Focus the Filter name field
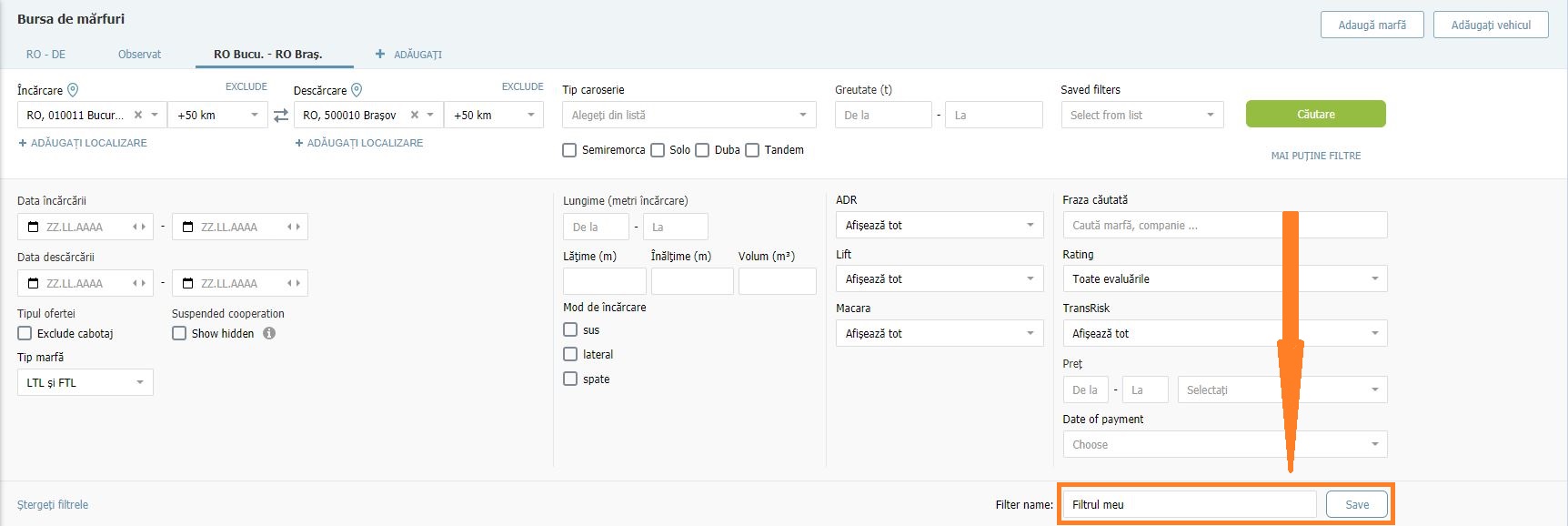 1190,504
